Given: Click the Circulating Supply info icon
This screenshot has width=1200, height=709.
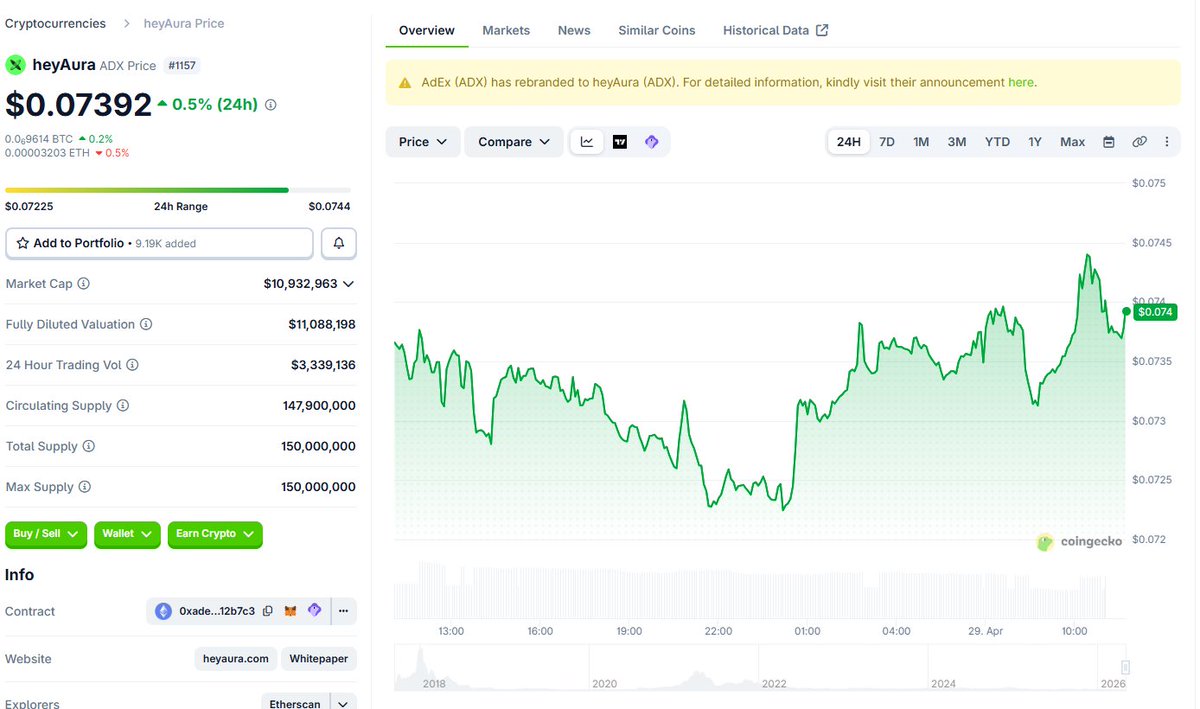Looking at the screenshot, I should (x=123, y=406).
